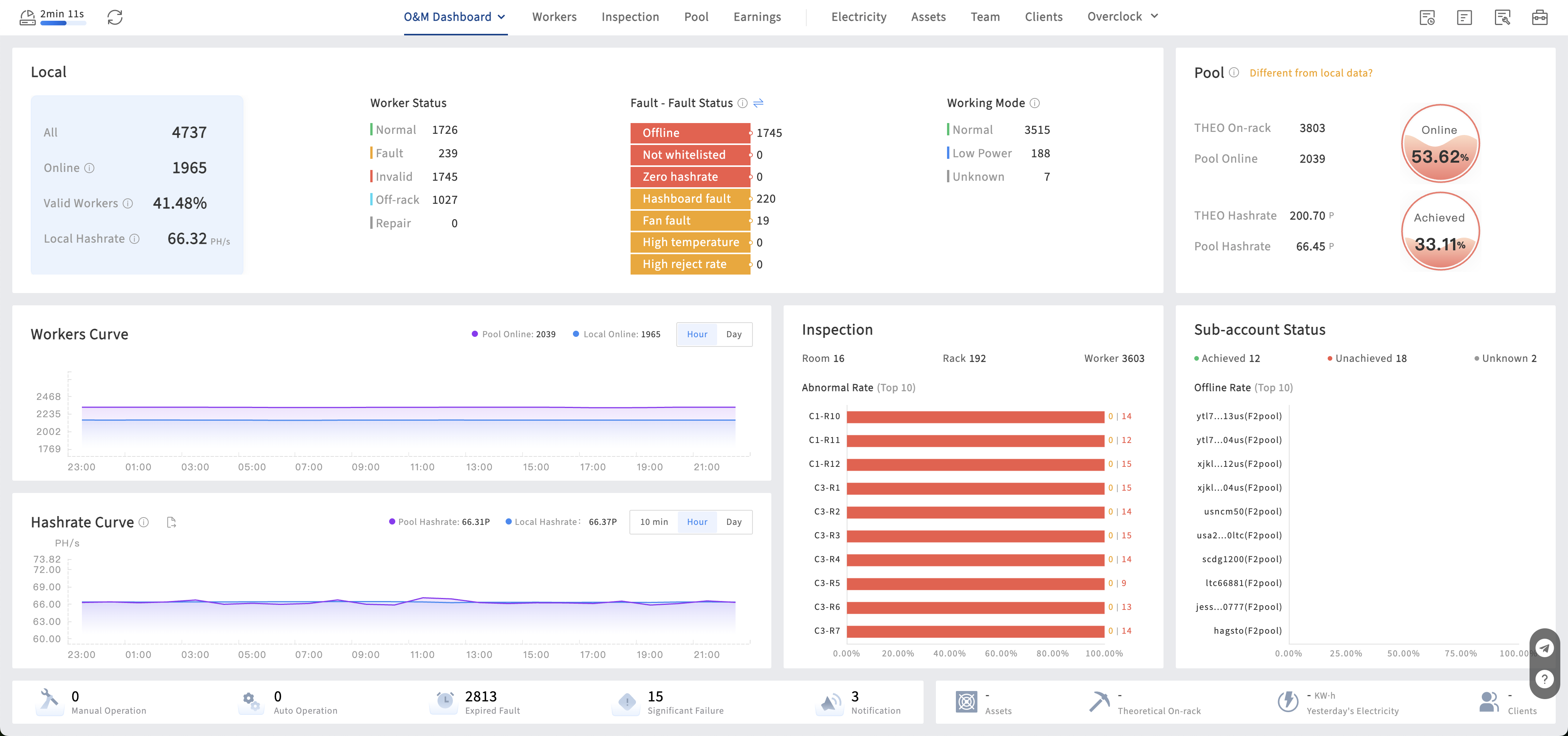Switch Workers Curve to Day view
This screenshot has width=1568, height=736.
pyautogui.click(x=734, y=334)
